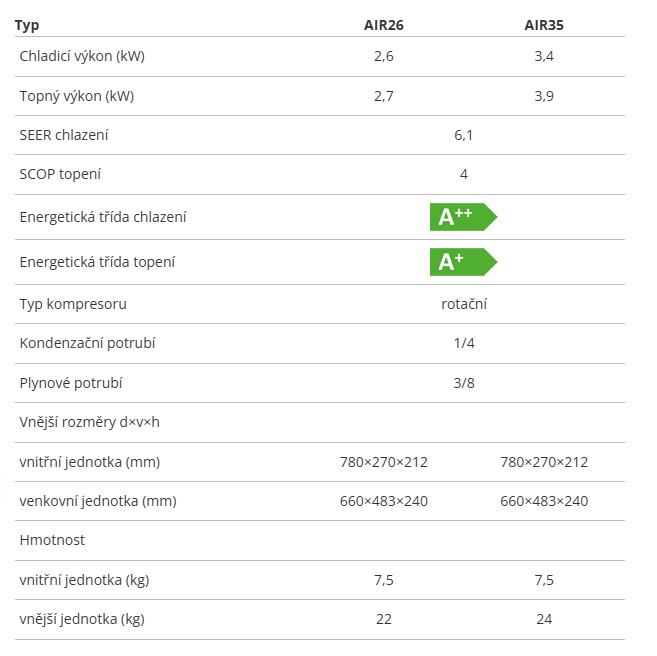Screen dimensions: 657x656
Task: Click AIR35 vnější jednotka weight 24
Action: coord(544,619)
